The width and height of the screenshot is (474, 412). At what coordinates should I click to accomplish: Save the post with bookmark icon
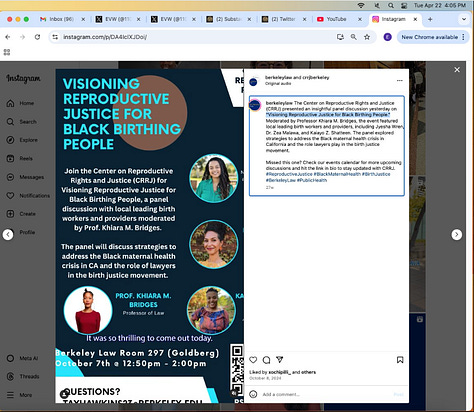[x=400, y=360]
